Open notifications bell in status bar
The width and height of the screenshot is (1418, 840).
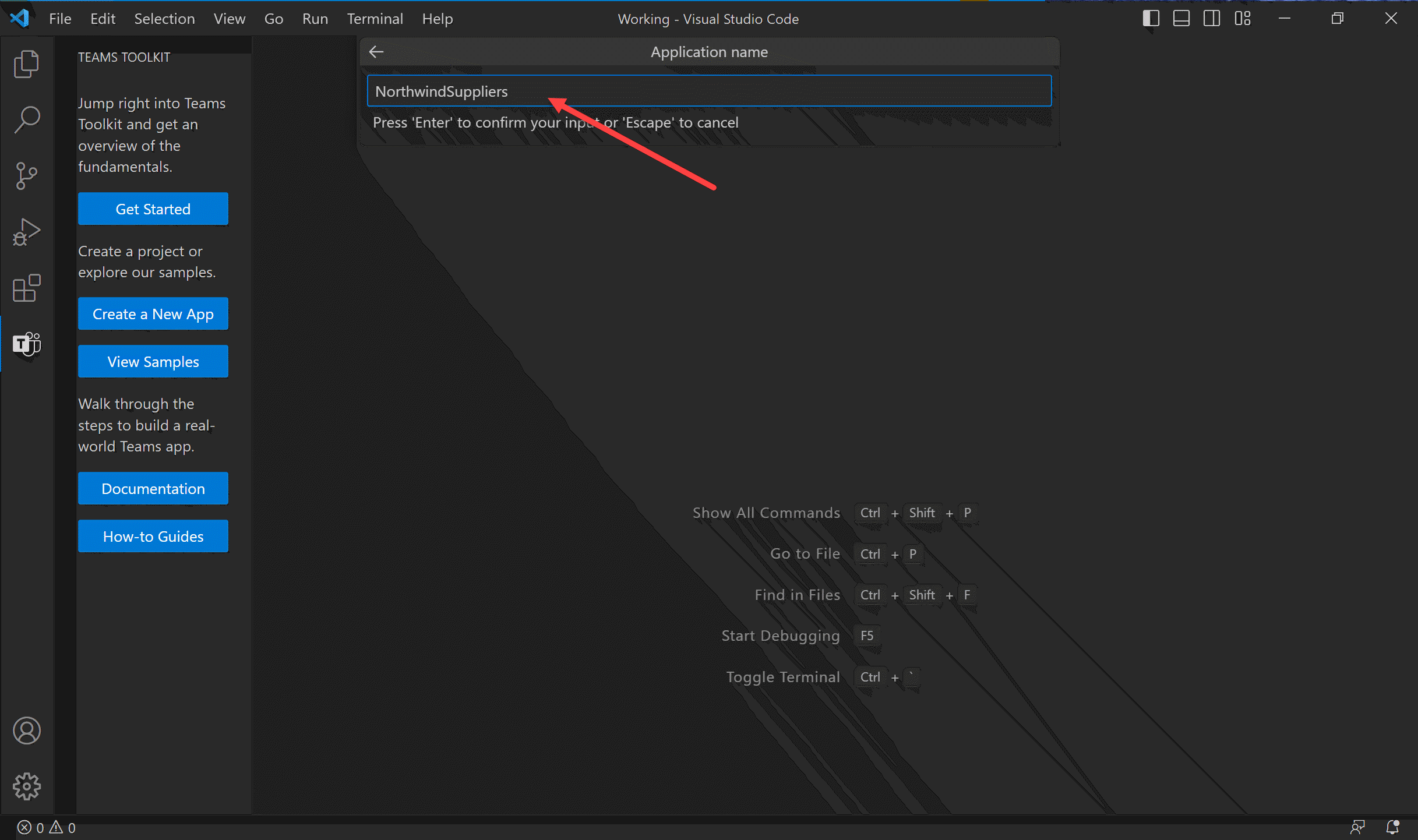pos(1392,828)
